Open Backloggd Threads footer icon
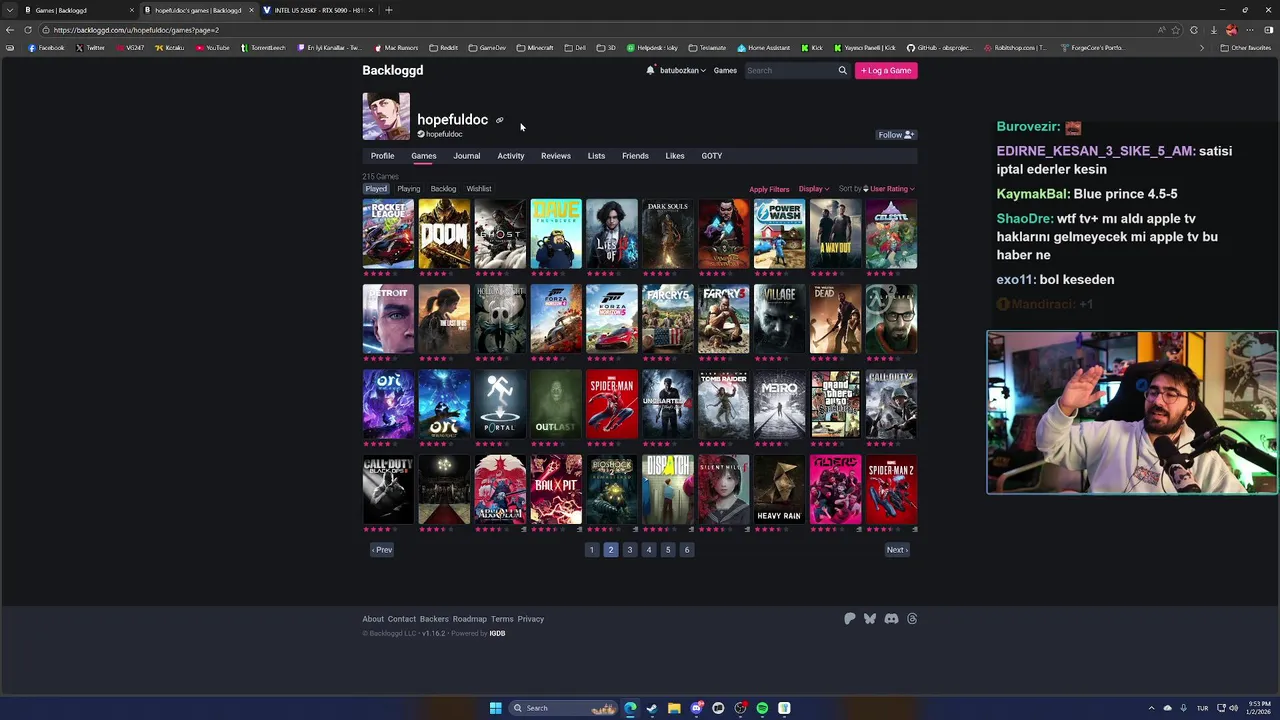This screenshot has width=1280, height=720. pos(912,619)
